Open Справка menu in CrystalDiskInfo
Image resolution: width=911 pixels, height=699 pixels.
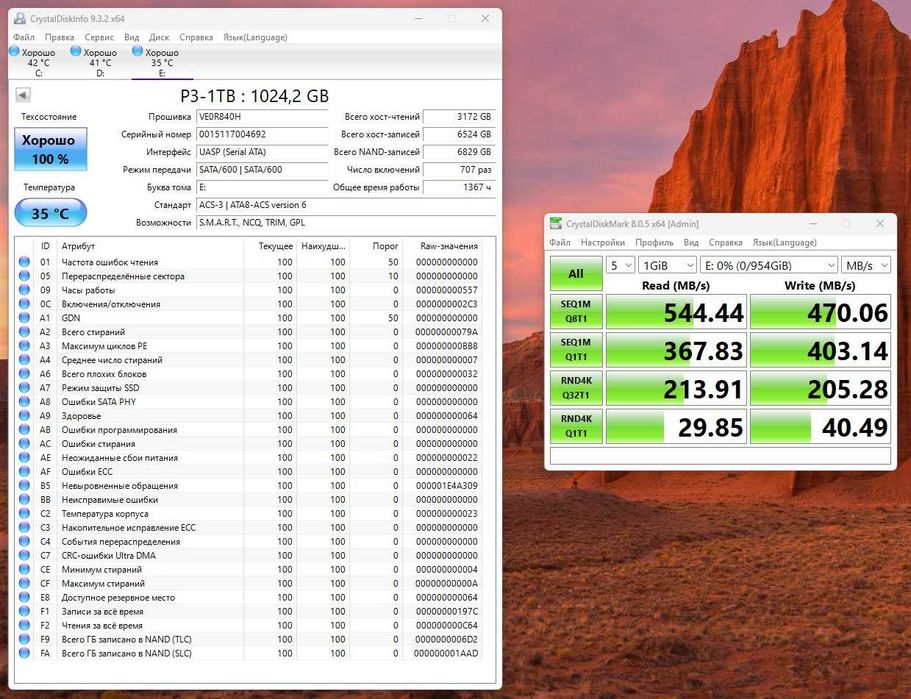[x=196, y=37]
